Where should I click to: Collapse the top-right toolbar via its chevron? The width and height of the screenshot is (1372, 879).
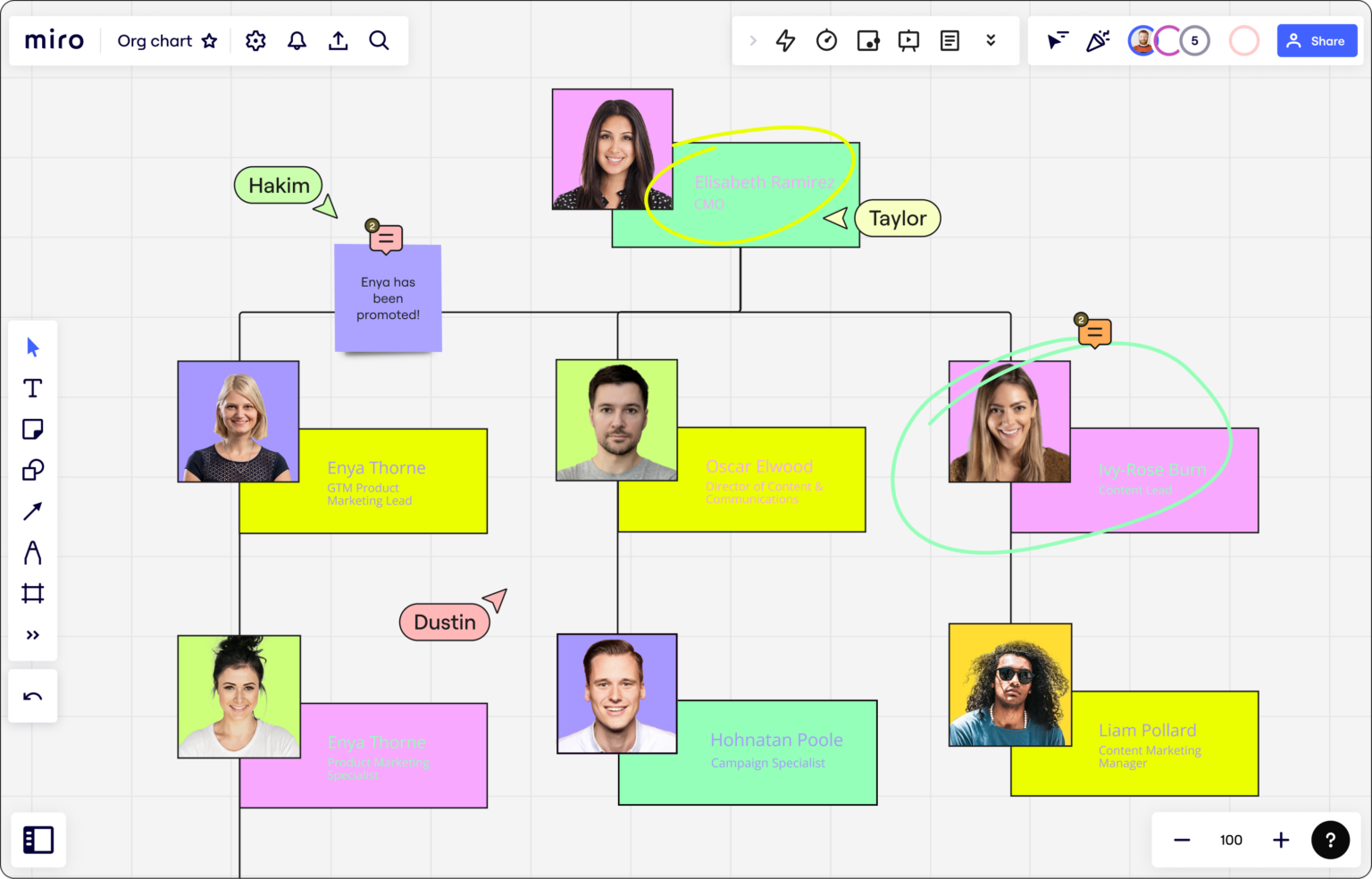(x=753, y=40)
